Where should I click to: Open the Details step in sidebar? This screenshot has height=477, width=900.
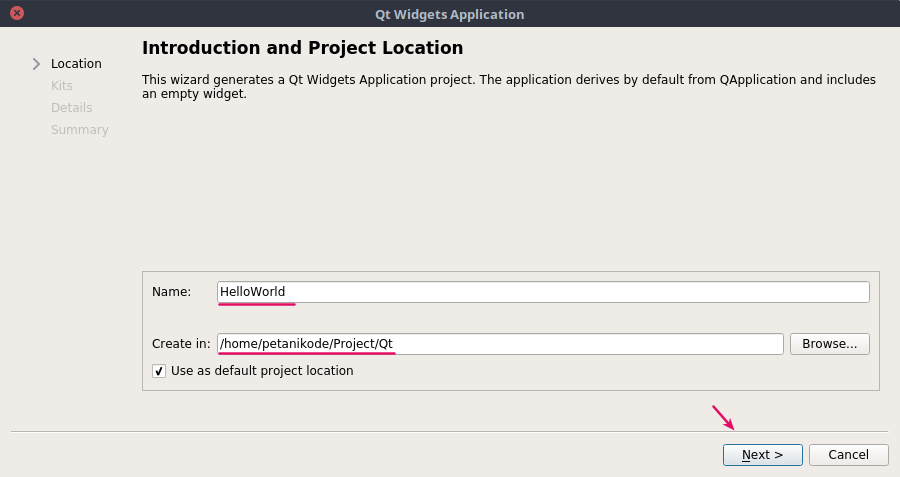tap(71, 108)
